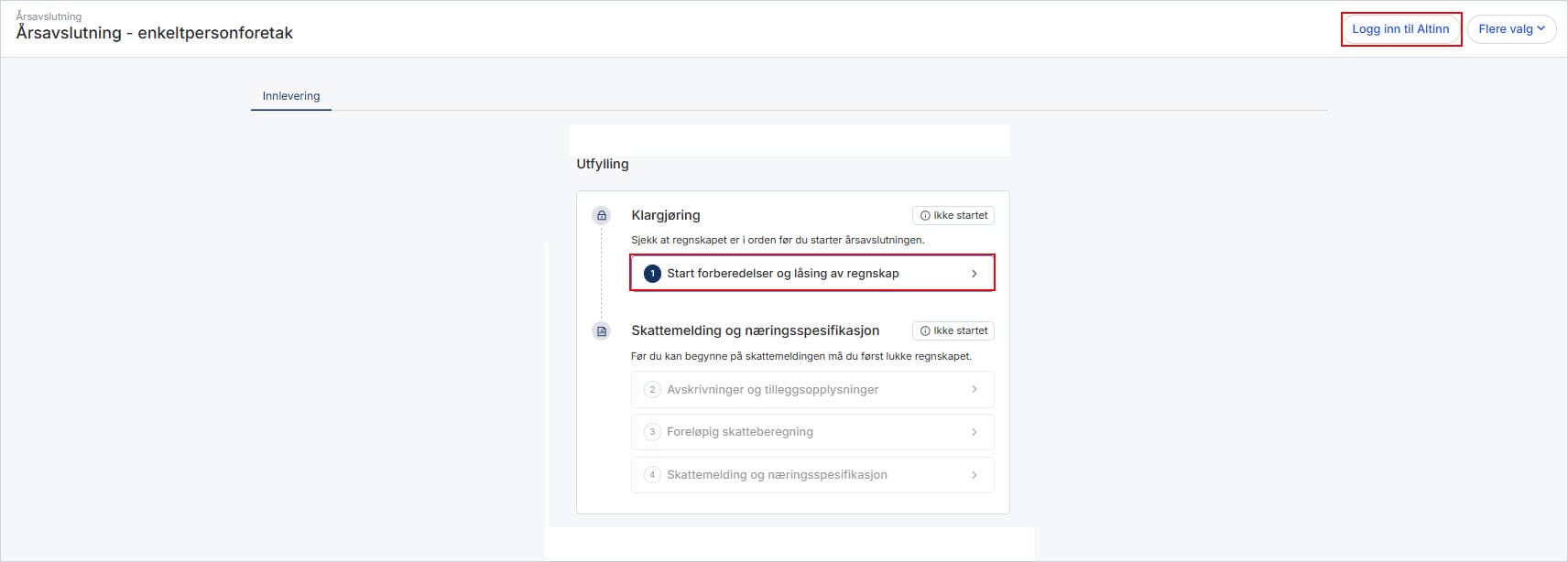Image resolution: width=1568 pixels, height=562 pixels.
Task: Switch to the Innlevering tab
Action: tap(291, 96)
